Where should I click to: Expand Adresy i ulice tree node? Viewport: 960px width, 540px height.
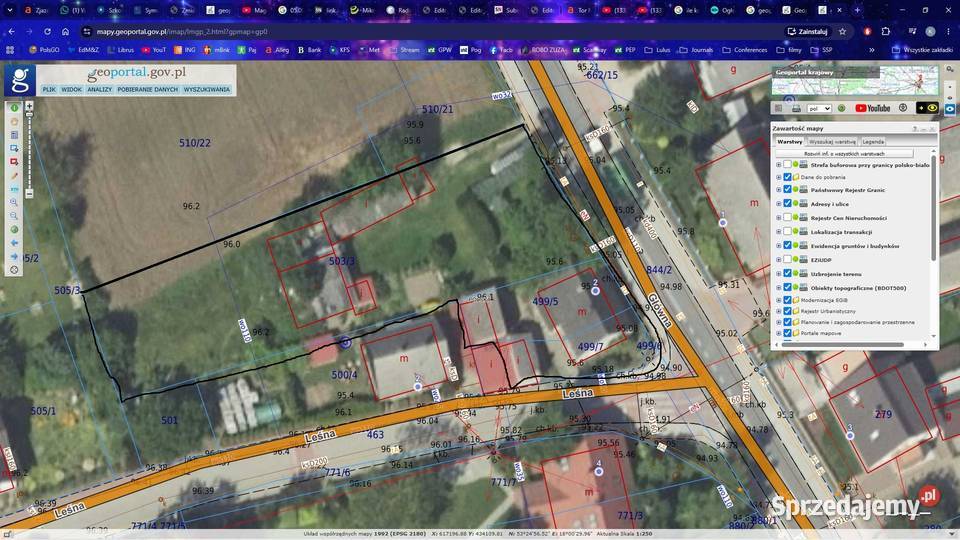[x=779, y=204]
